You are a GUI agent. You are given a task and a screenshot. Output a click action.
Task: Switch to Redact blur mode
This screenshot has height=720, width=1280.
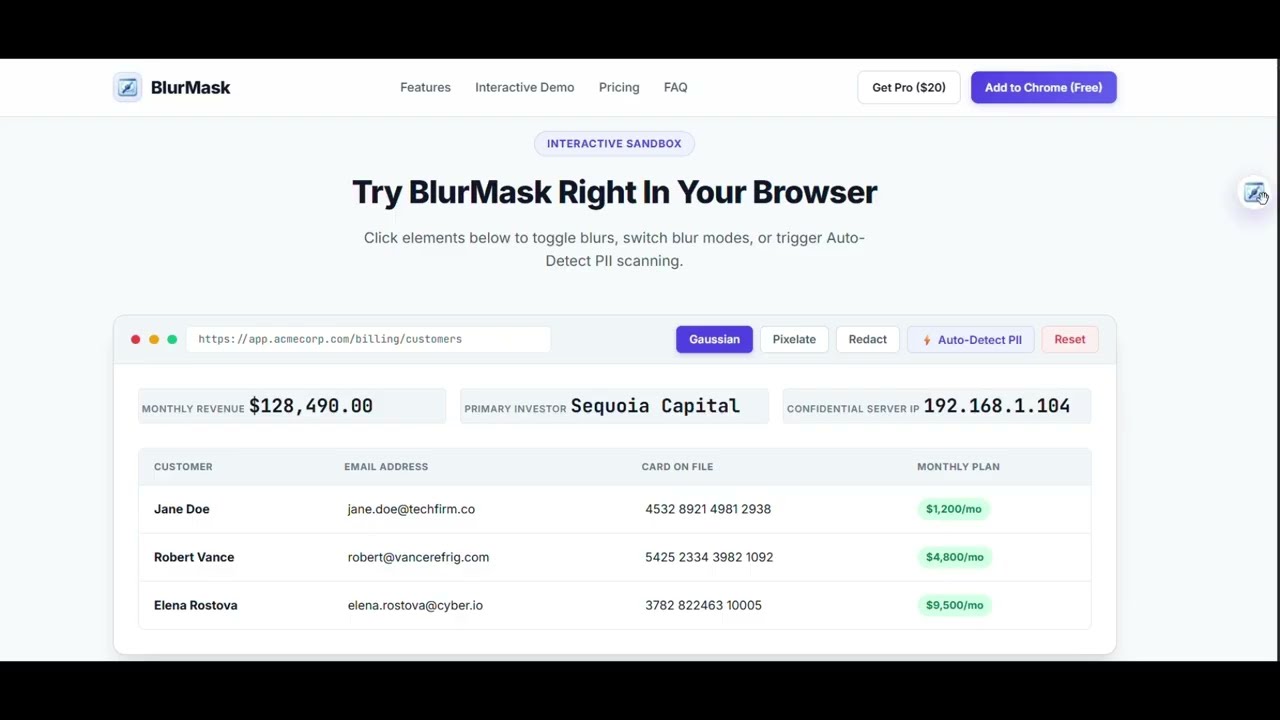867,339
